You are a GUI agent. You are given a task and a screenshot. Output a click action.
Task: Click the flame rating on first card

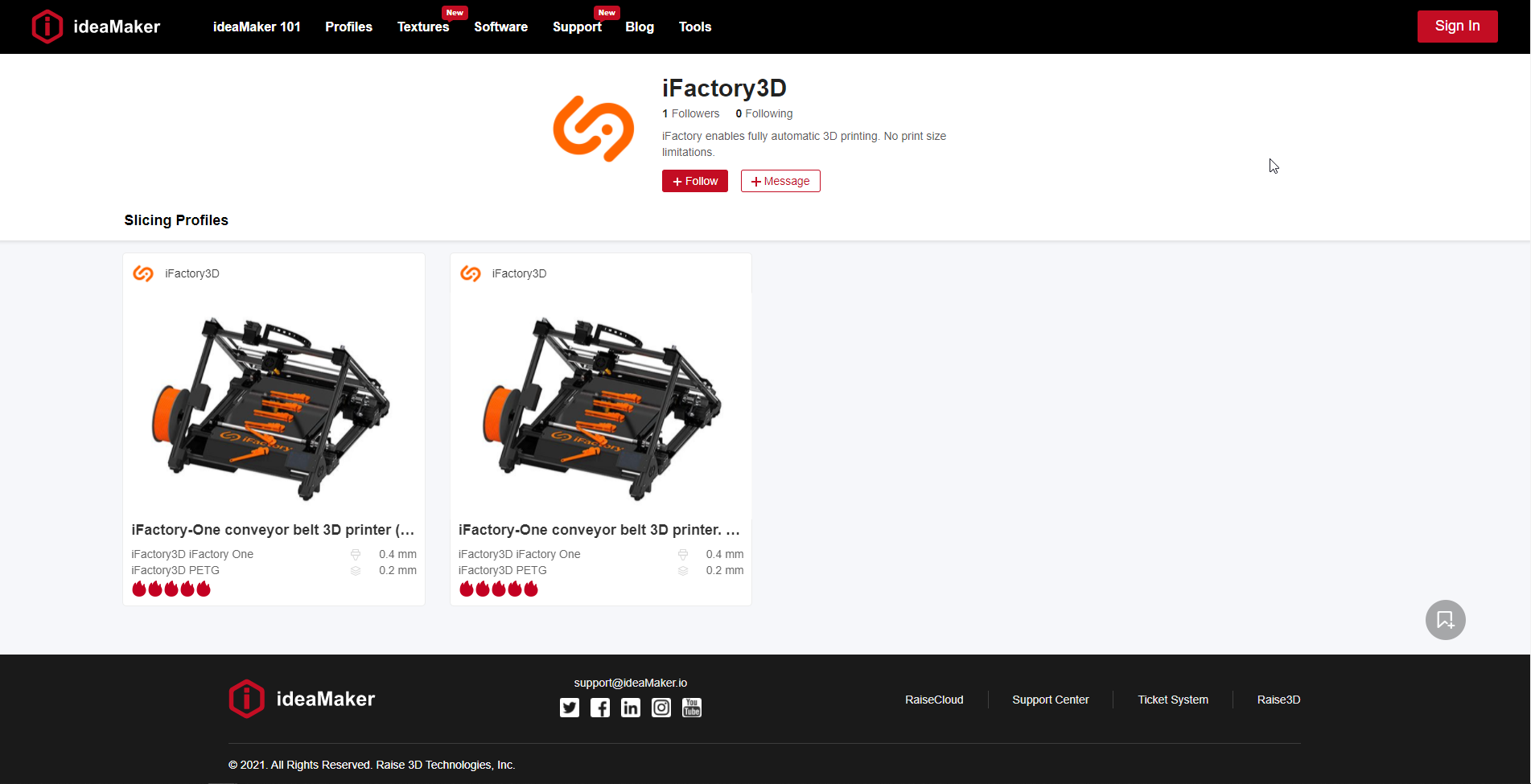point(171,589)
